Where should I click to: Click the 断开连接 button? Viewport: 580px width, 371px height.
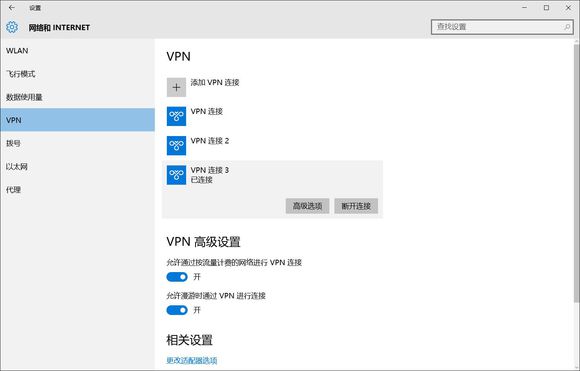pyautogui.click(x=356, y=206)
